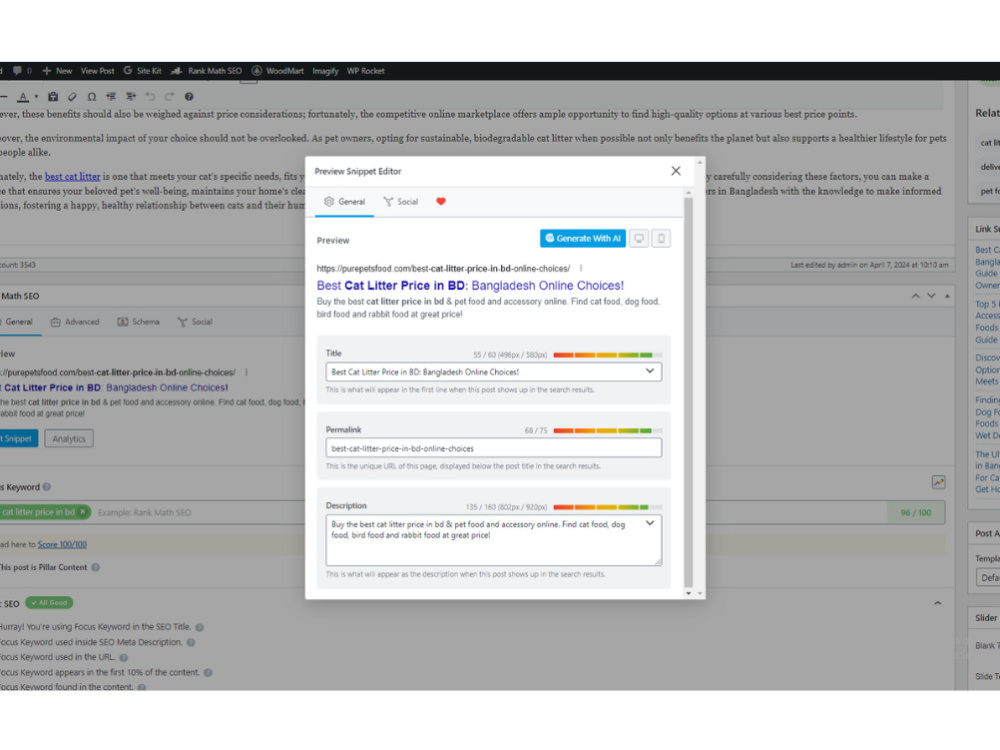This screenshot has width=1000, height=750.
Task: Open Imagify admin bar menu
Action: click(325, 71)
